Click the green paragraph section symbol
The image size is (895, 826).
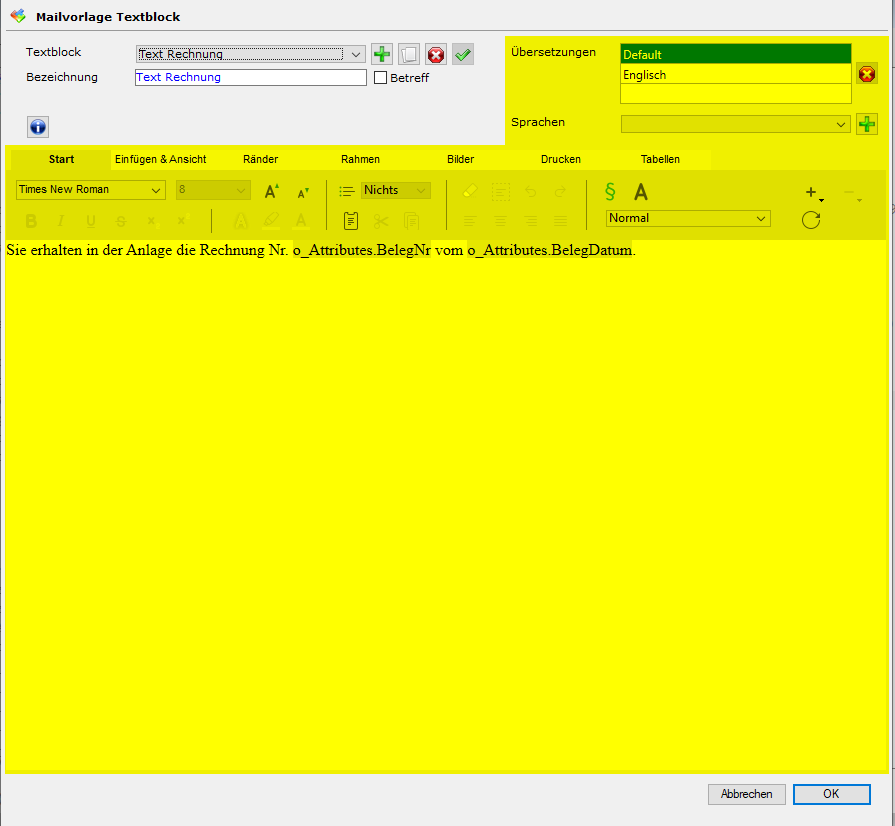point(610,191)
